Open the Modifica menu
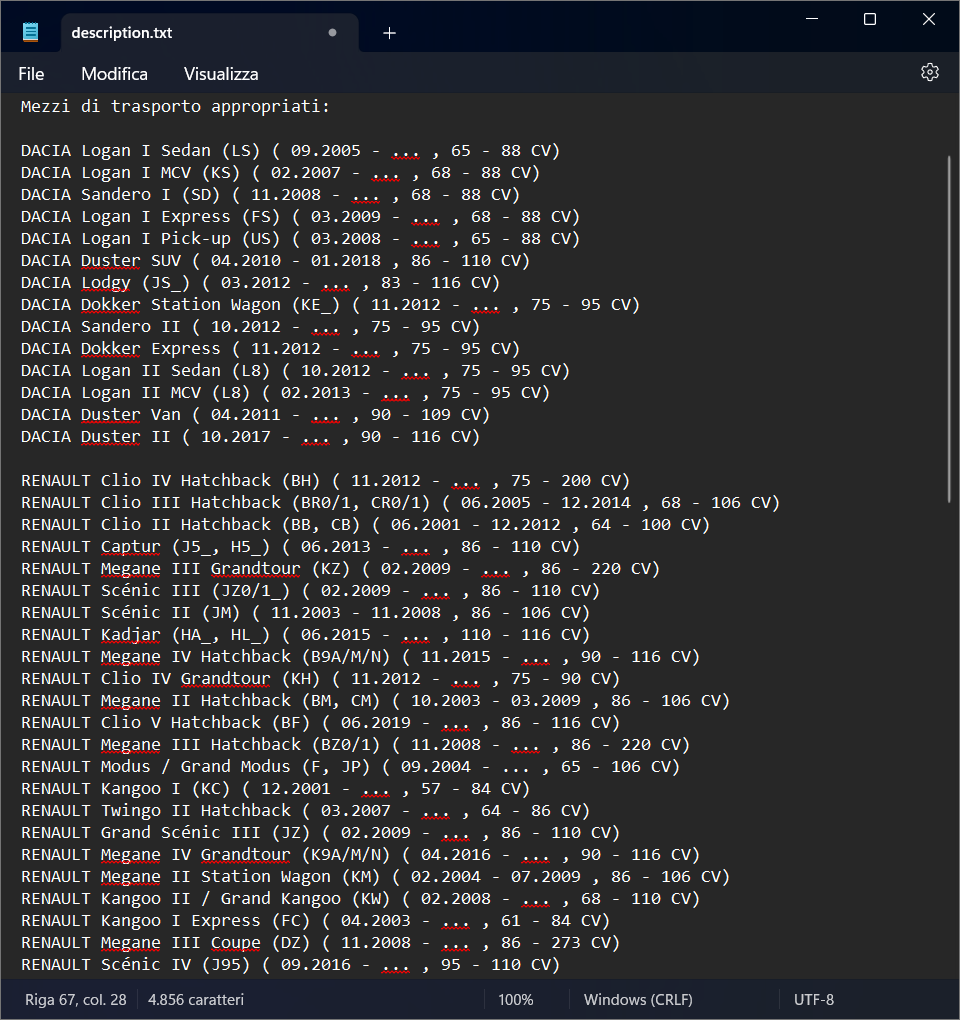 point(114,74)
